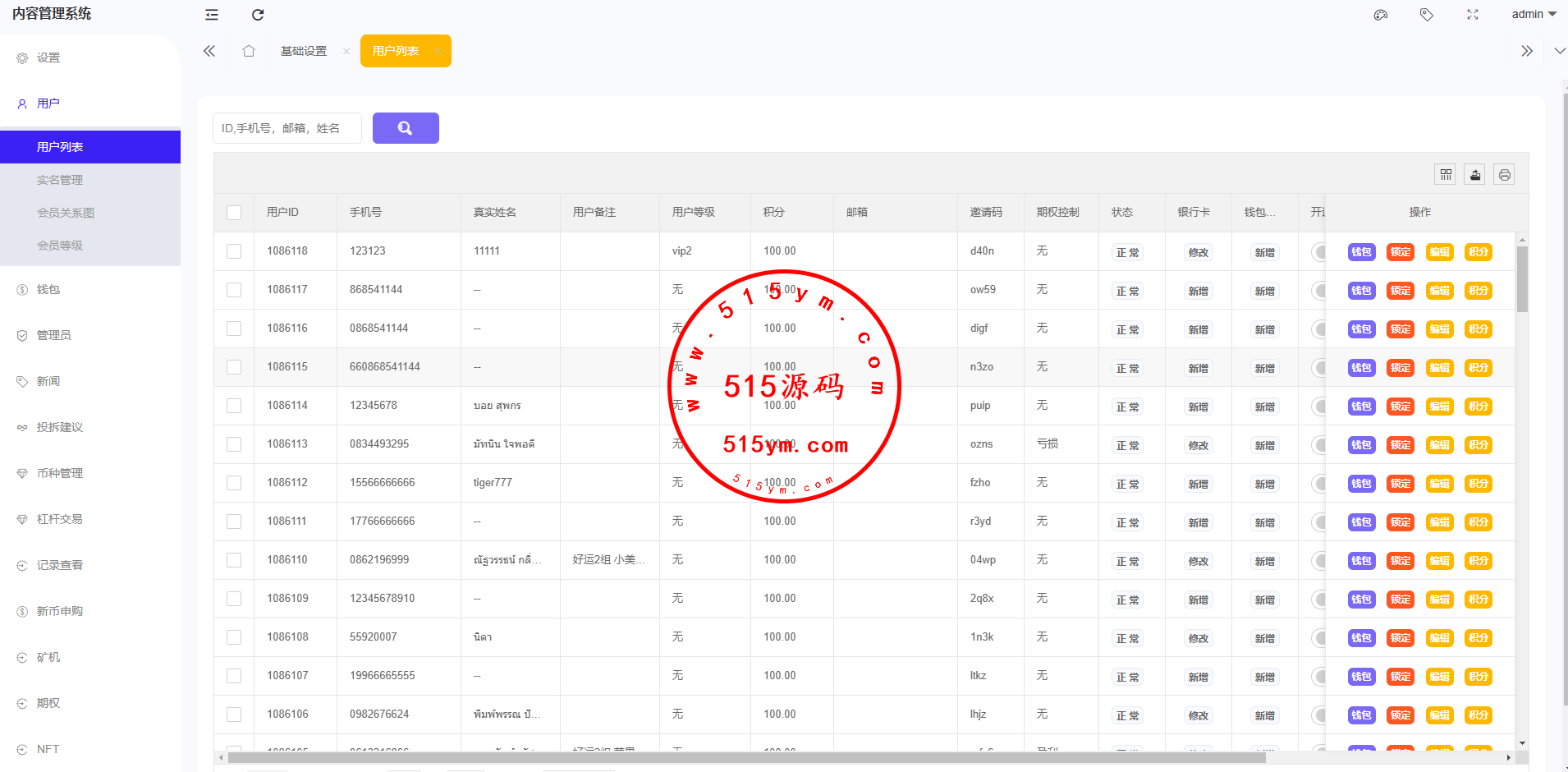Viewport: 1568px width, 772px height.
Task: Select the checkbox for user 1086113
Action: pyautogui.click(x=234, y=444)
